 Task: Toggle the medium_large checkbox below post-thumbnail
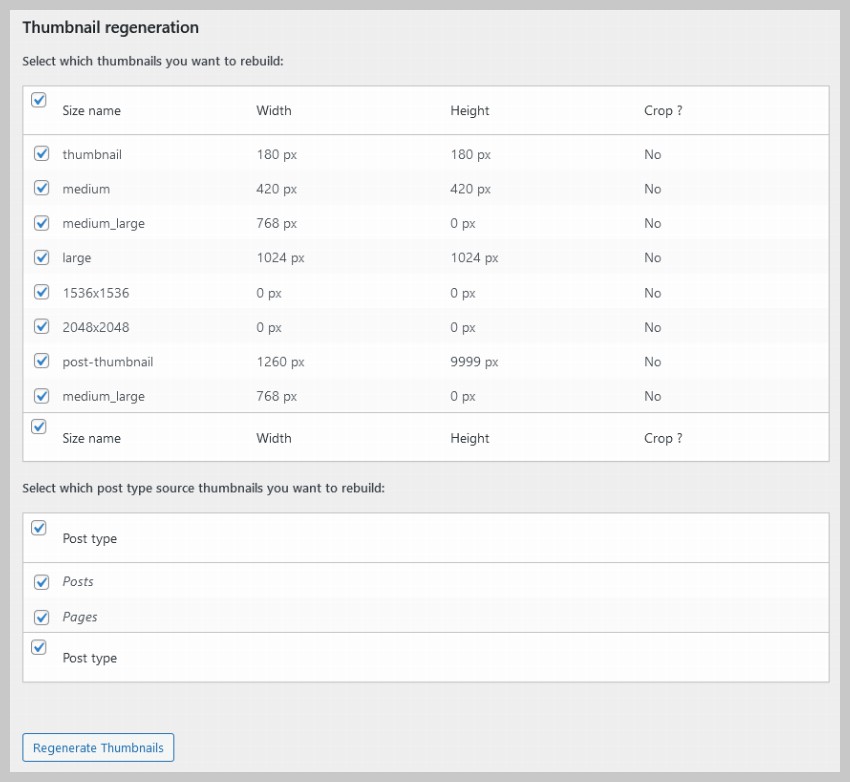click(42, 395)
